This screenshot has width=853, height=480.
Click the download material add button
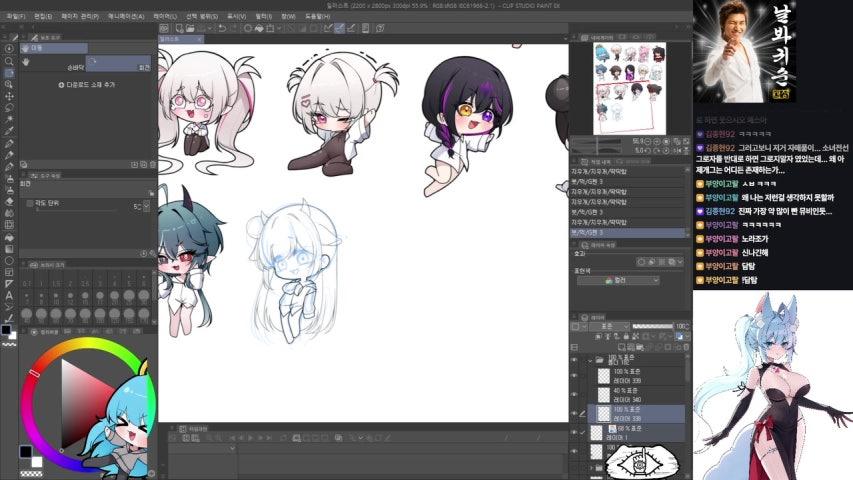coord(86,86)
